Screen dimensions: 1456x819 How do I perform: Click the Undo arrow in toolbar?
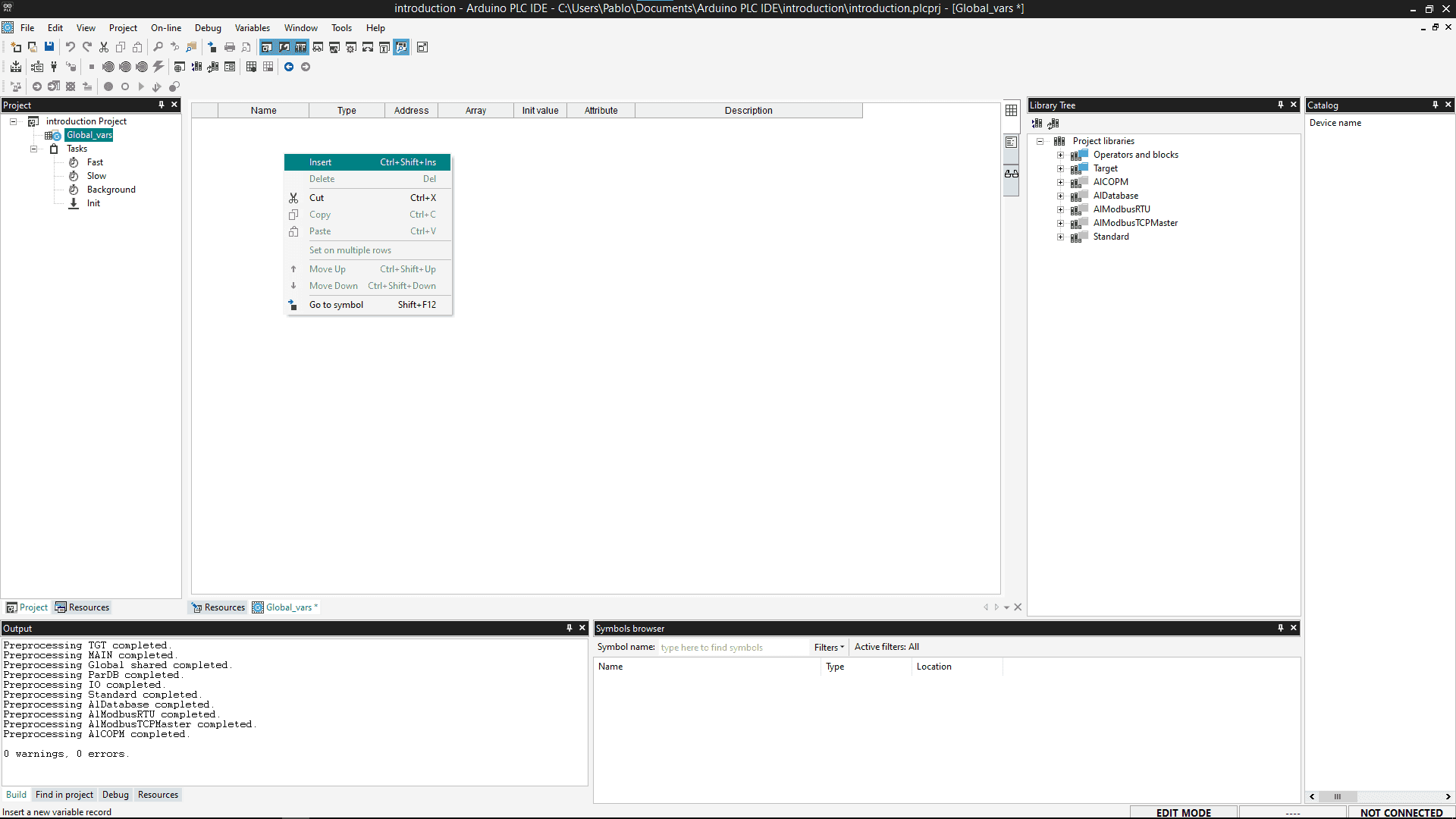(x=70, y=47)
